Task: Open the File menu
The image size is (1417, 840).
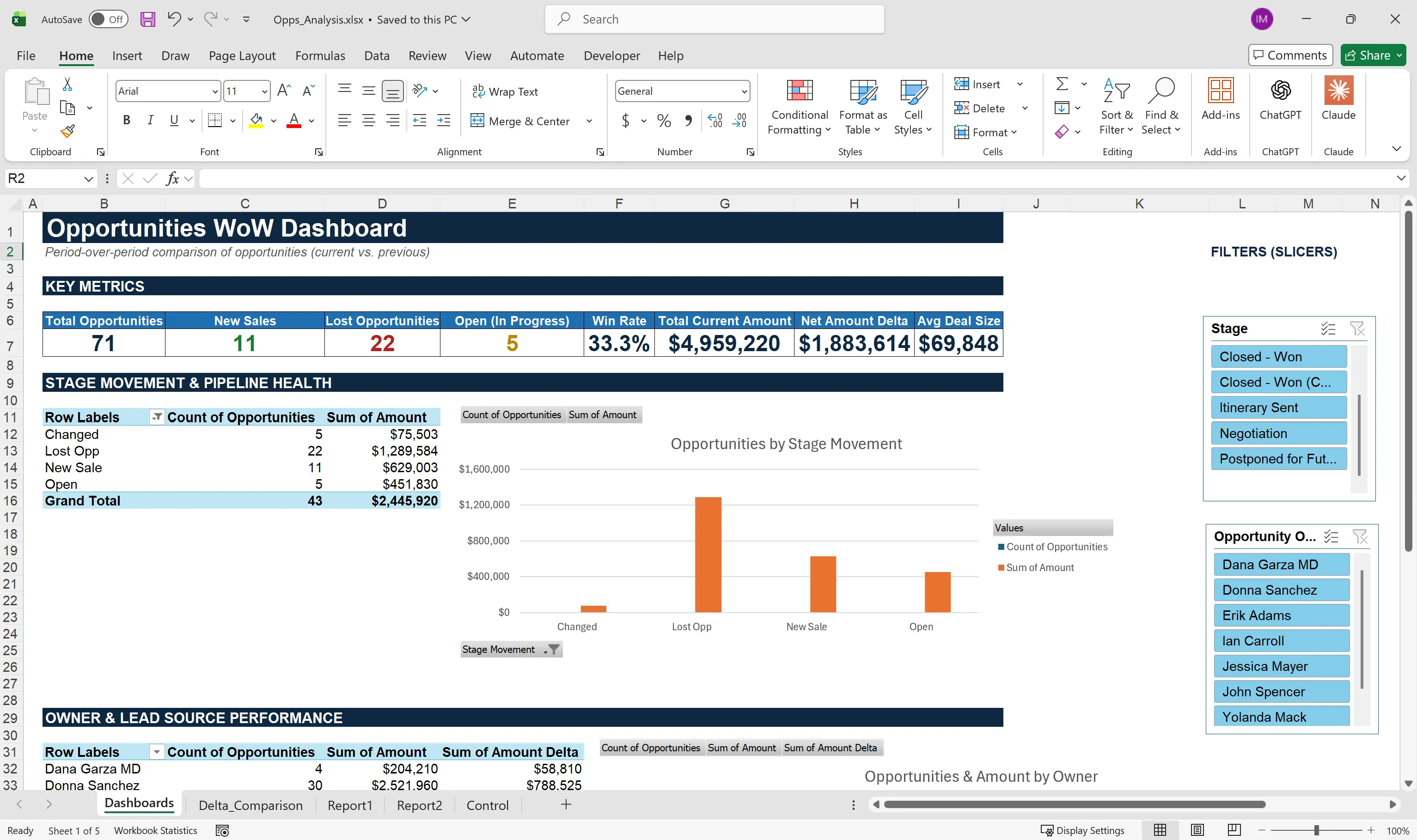Action: 26,55
